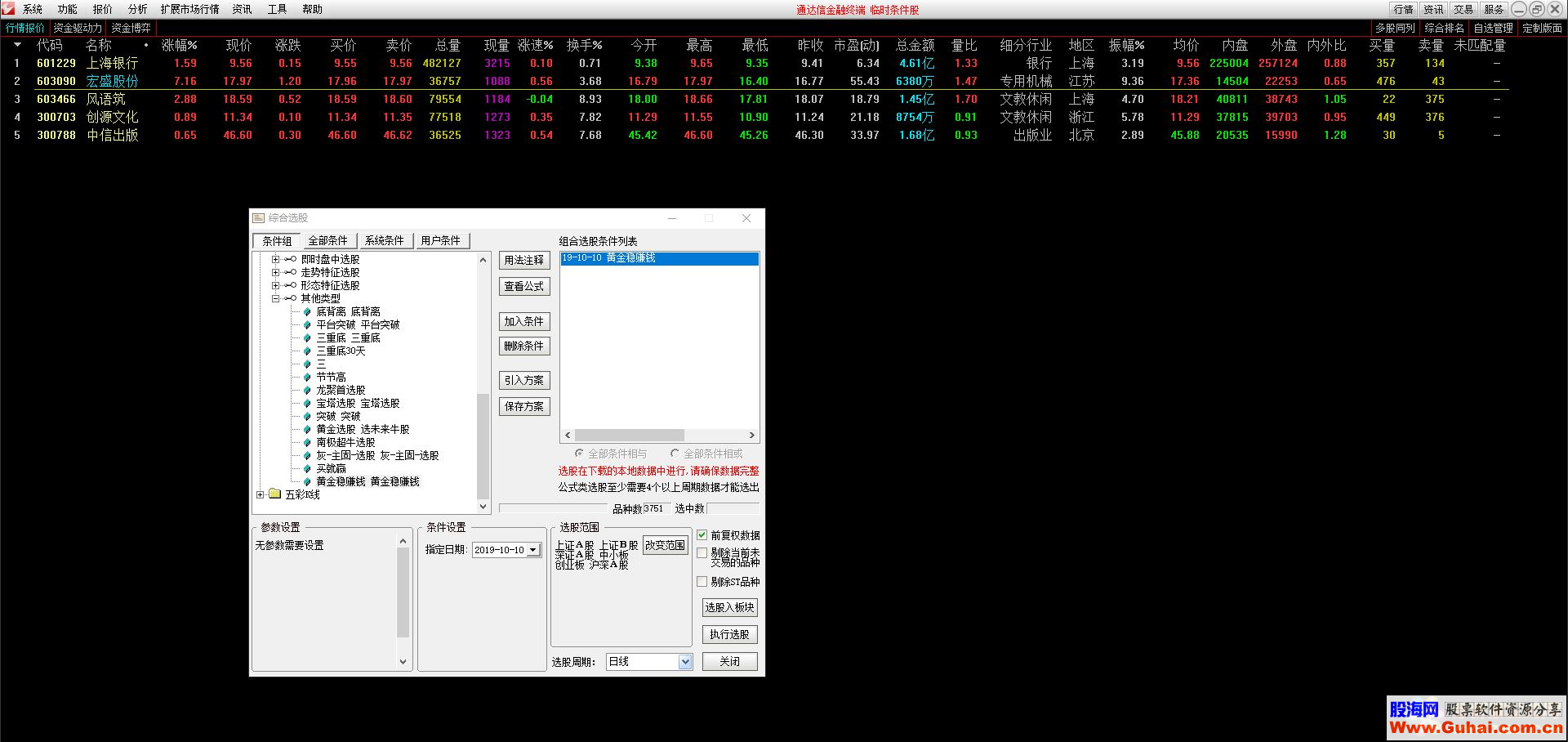The width and height of the screenshot is (1568, 742).
Task: Click the 节节高 formula diamond icon
Action: (x=307, y=378)
